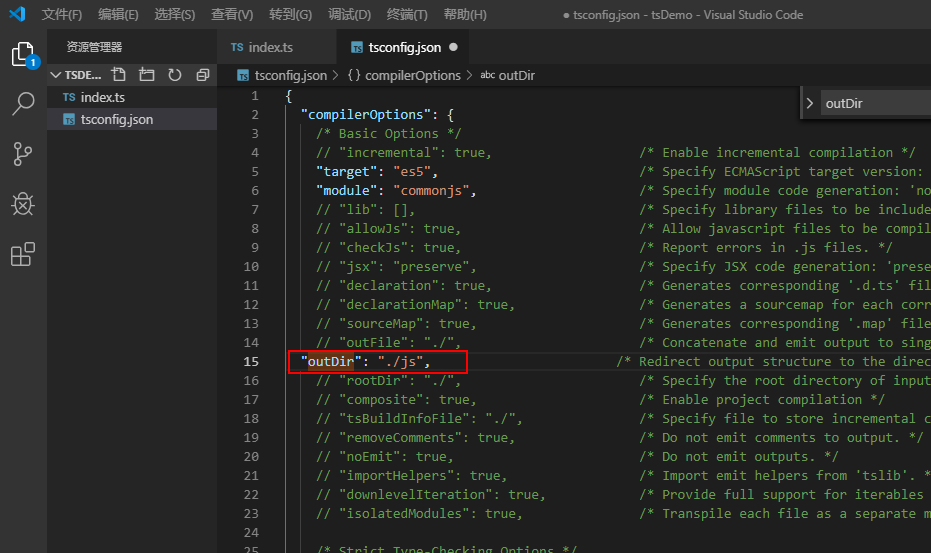Collapse the TSDEMO folder section
This screenshot has height=553, width=931.
[56, 75]
